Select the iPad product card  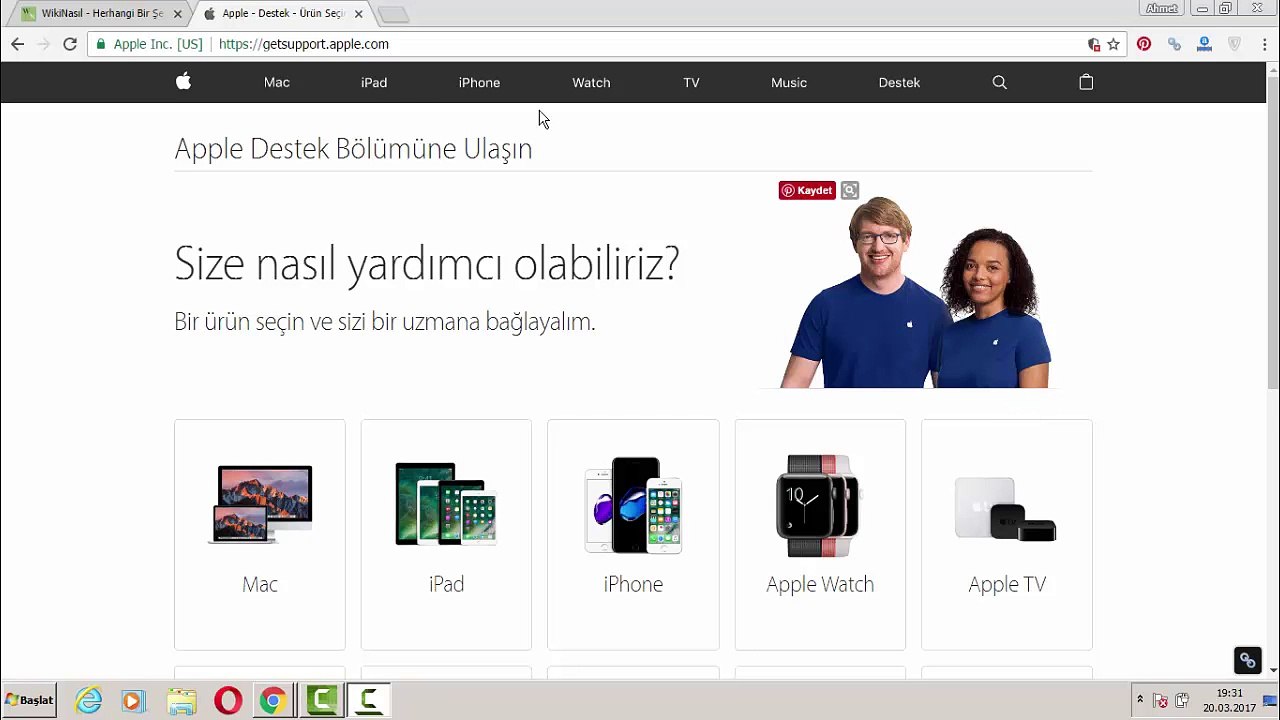click(446, 535)
